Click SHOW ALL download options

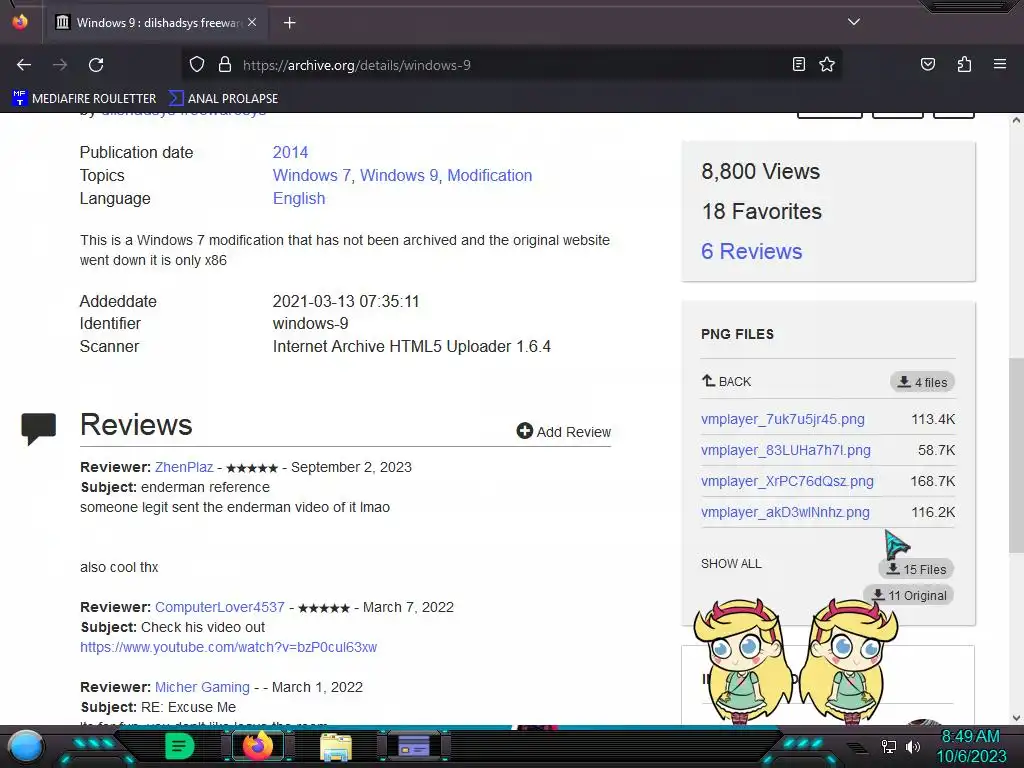click(731, 564)
